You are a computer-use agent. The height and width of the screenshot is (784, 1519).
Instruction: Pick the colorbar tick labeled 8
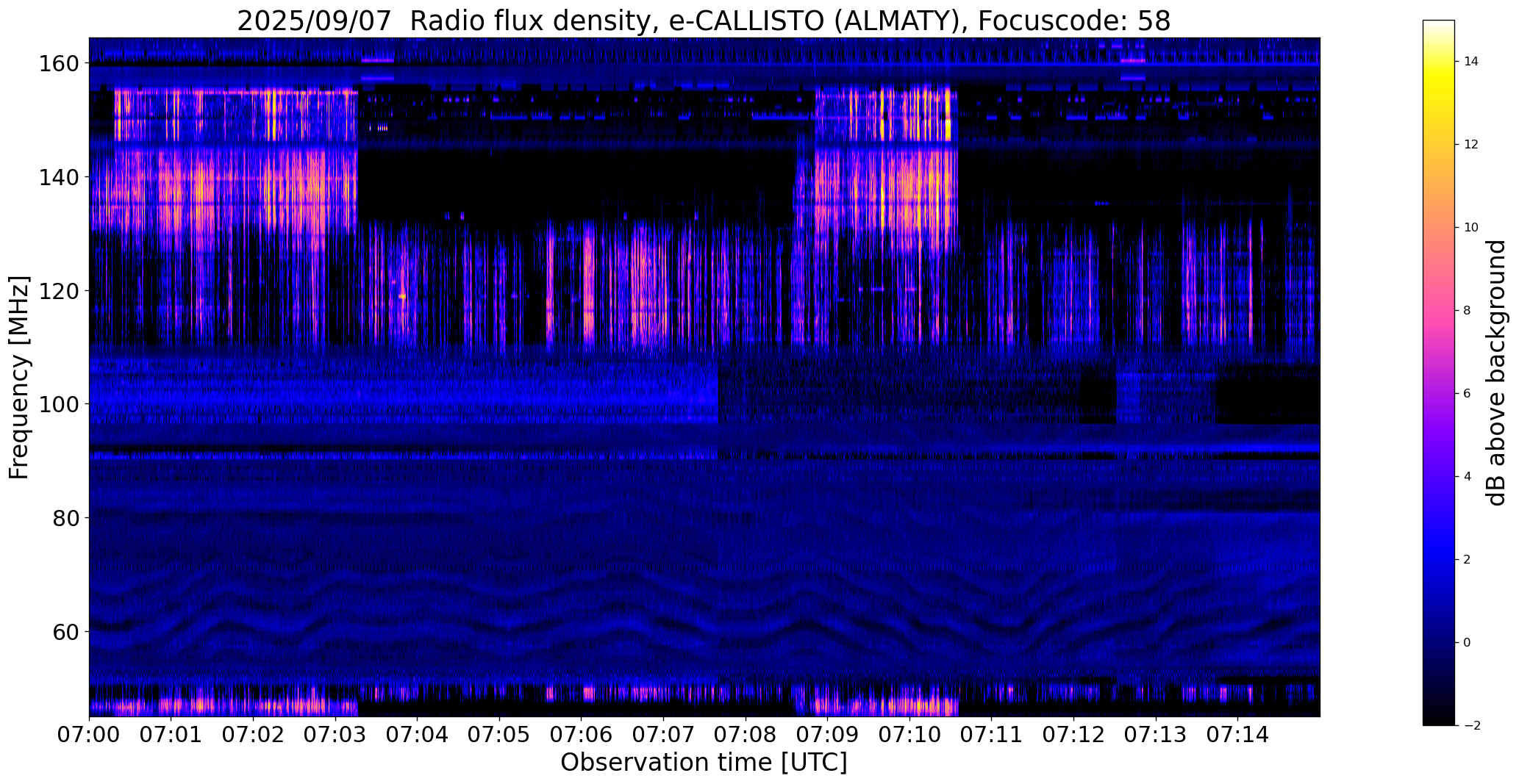click(x=1468, y=311)
